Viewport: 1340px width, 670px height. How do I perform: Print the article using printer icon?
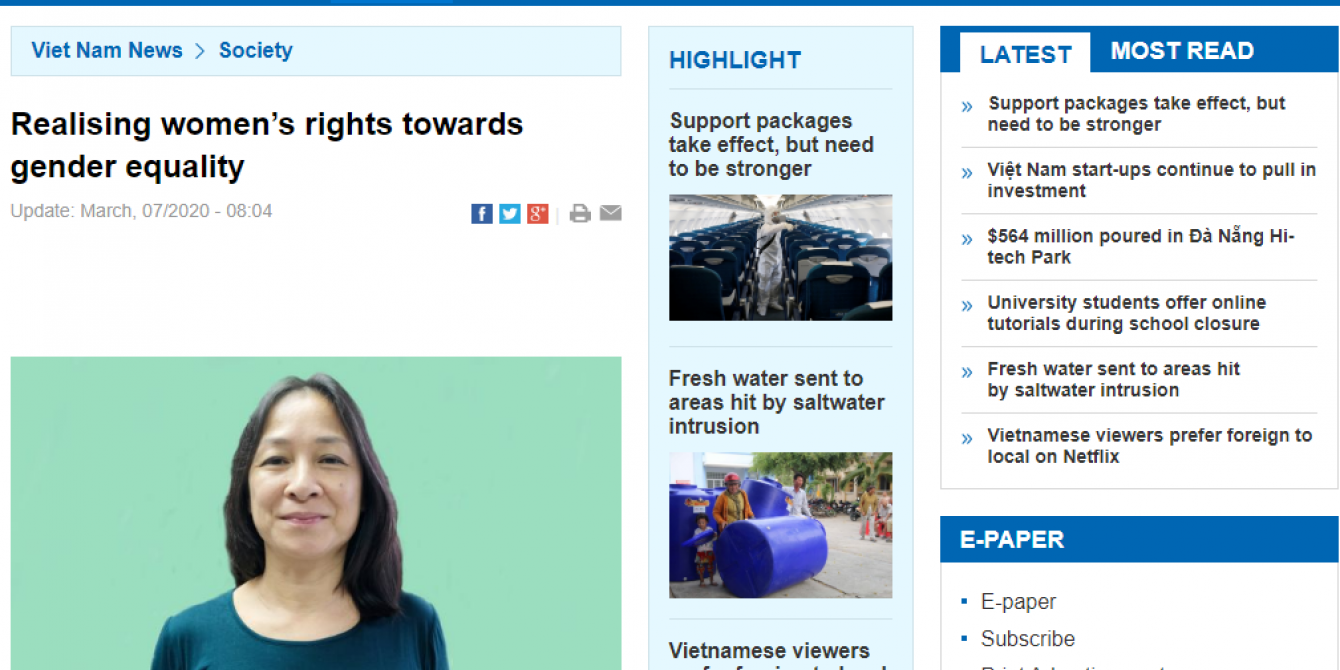point(580,213)
